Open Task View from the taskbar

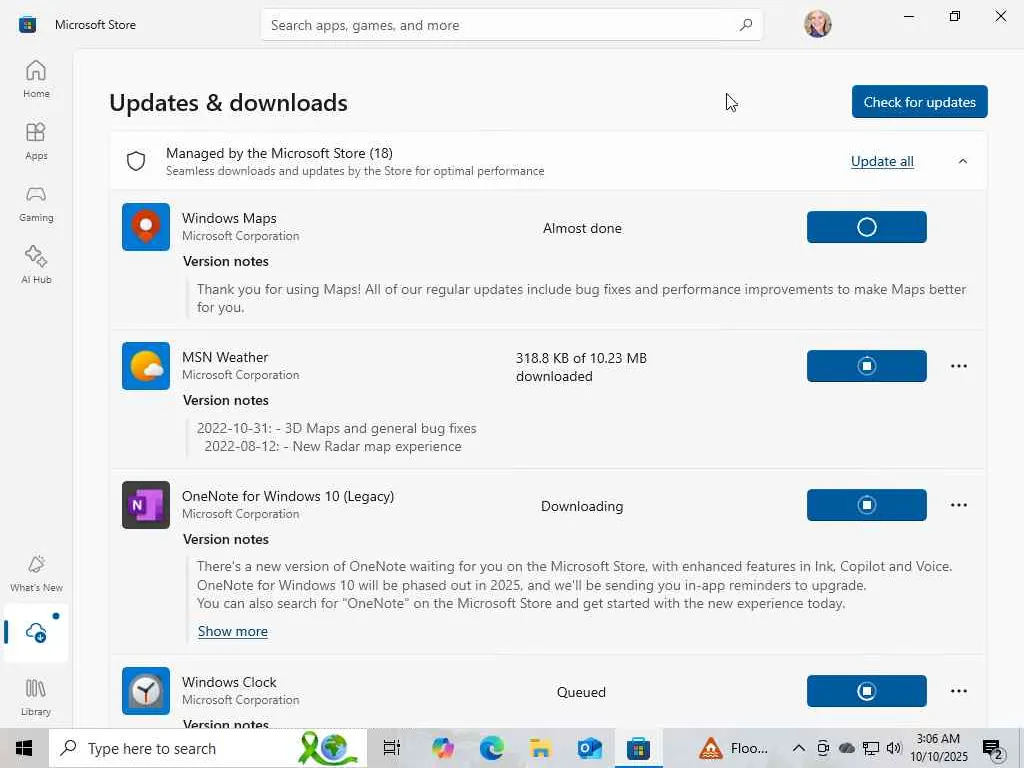coord(392,748)
